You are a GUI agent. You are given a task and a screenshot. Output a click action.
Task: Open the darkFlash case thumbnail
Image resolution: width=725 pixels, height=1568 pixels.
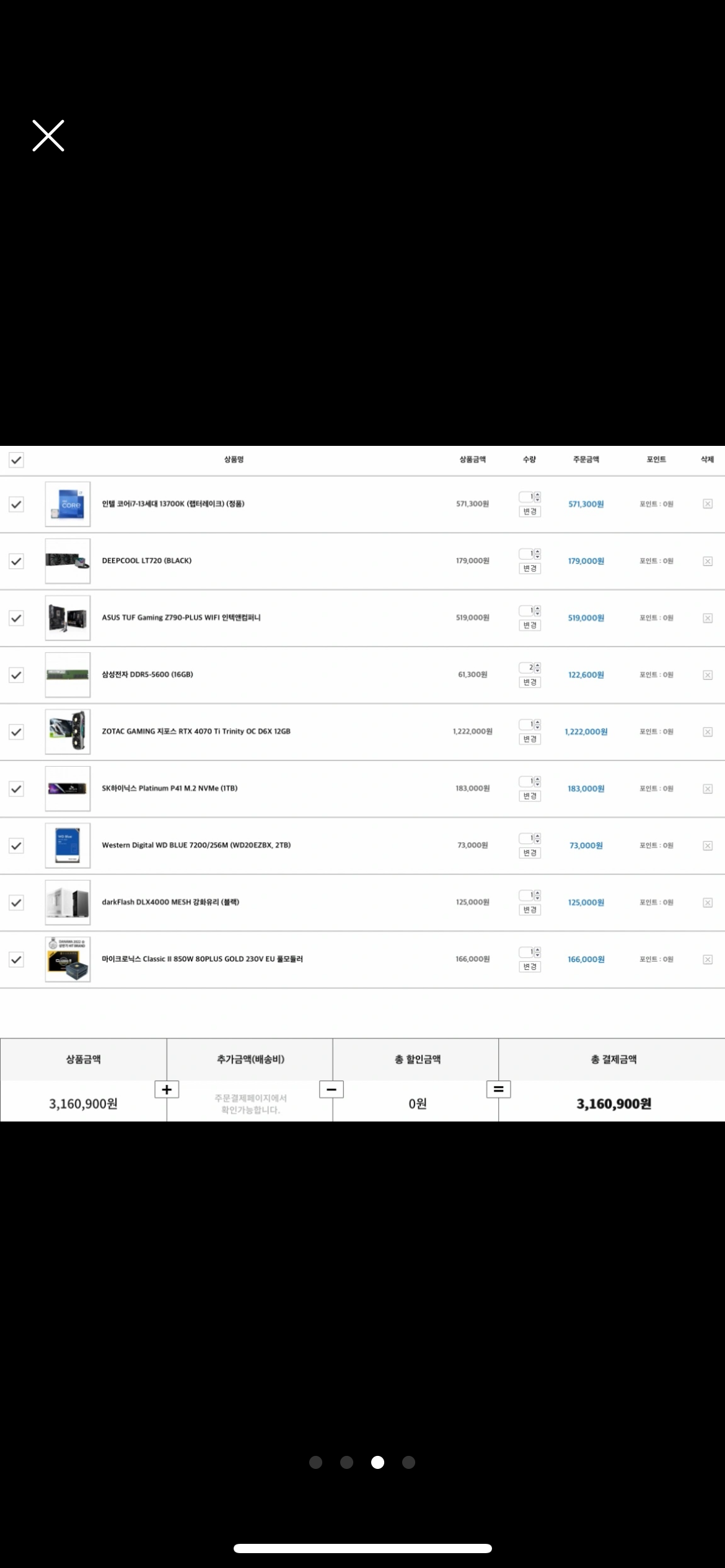(x=68, y=903)
